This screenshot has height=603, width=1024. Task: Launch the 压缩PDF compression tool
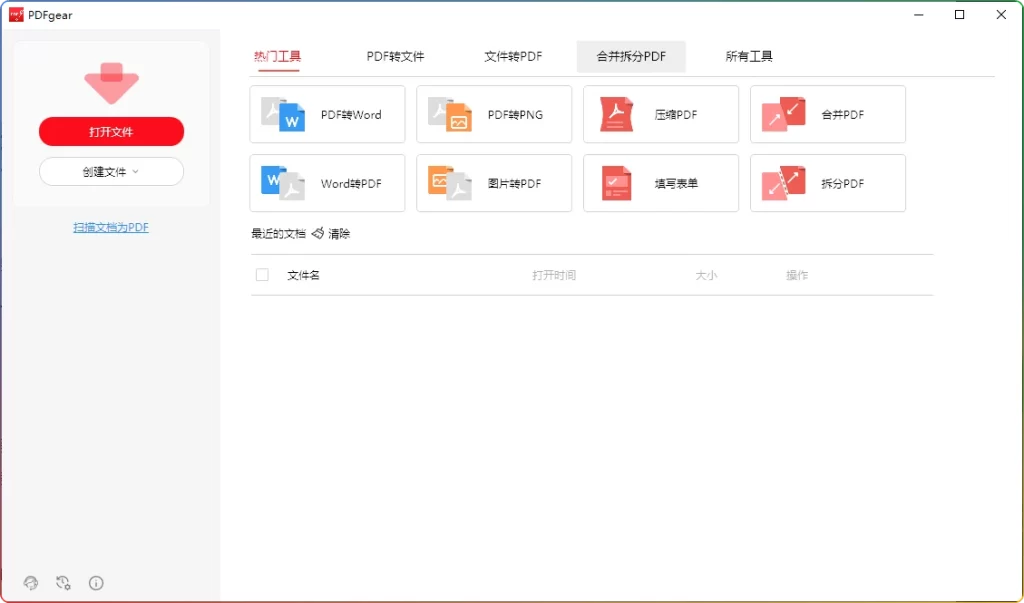point(660,114)
